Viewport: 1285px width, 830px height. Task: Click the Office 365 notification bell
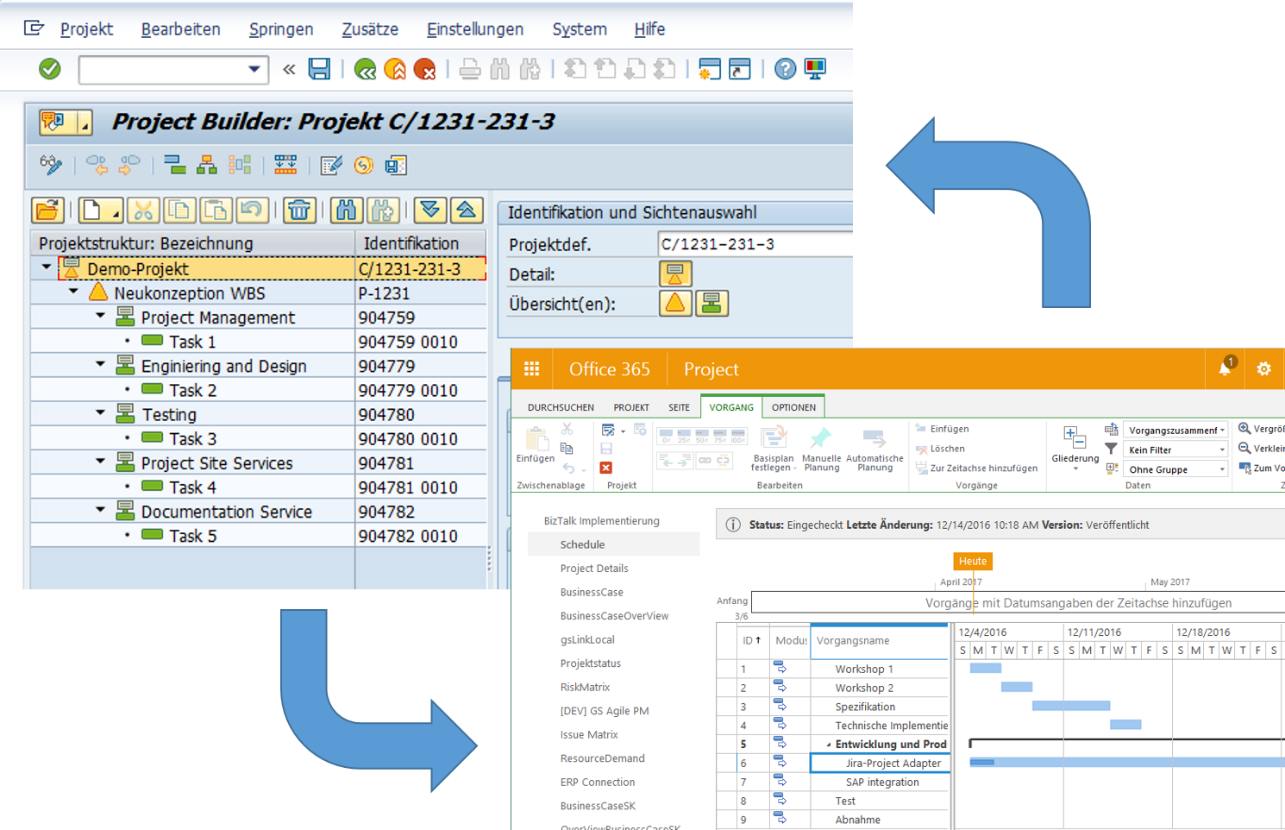(1226, 368)
